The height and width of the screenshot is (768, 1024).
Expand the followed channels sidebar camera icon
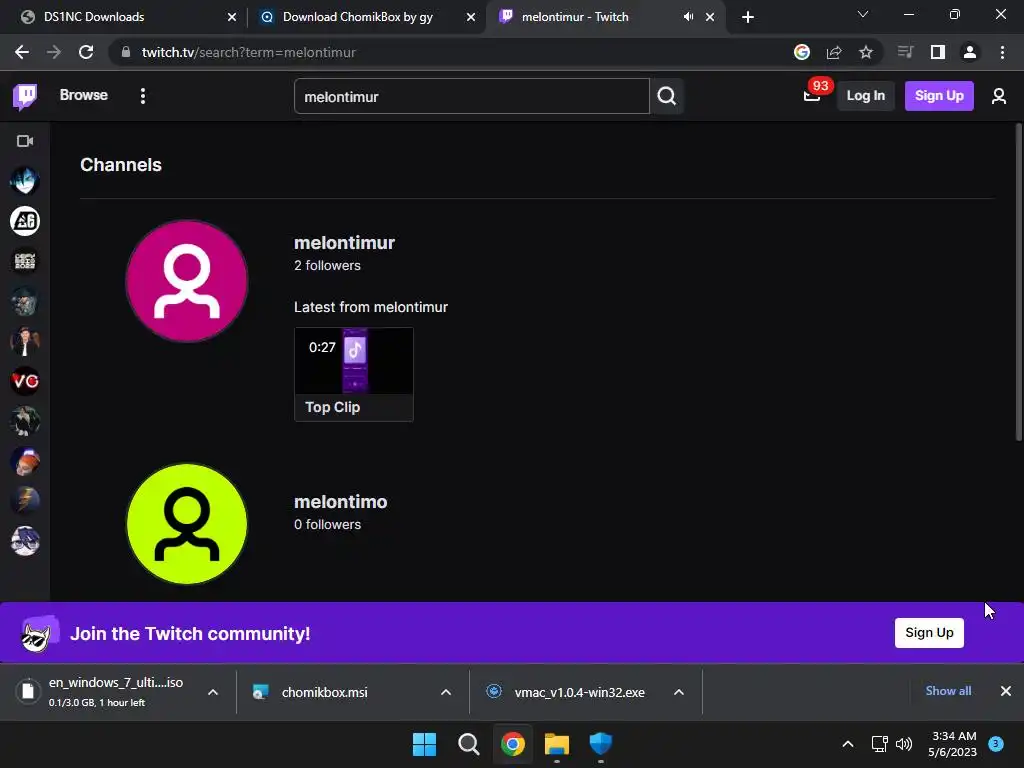[x=25, y=141]
